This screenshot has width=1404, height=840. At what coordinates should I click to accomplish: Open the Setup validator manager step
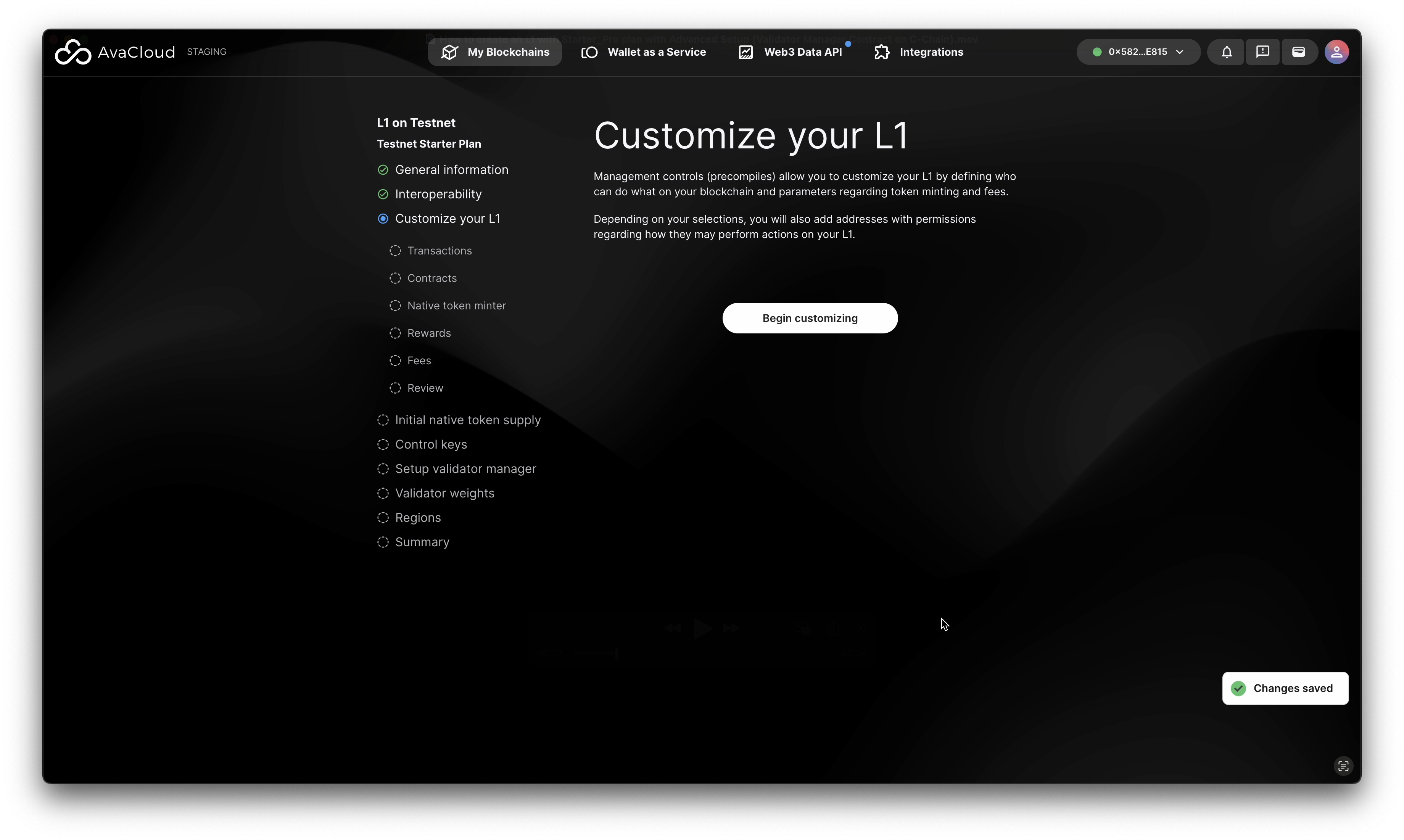coord(465,469)
